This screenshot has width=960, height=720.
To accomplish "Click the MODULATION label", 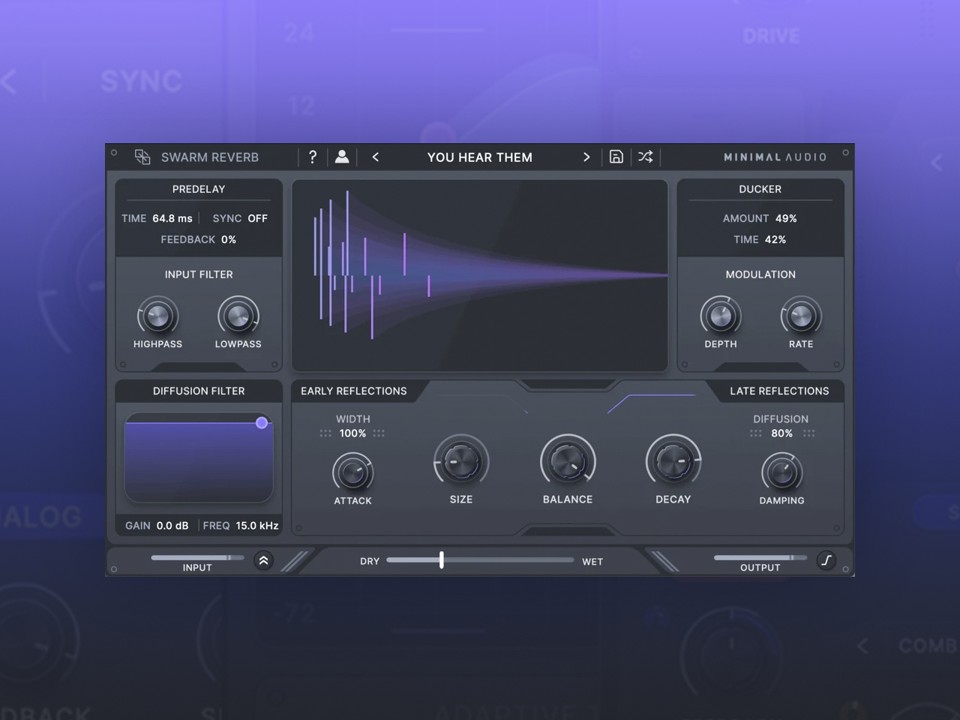I will click(x=760, y=275).
